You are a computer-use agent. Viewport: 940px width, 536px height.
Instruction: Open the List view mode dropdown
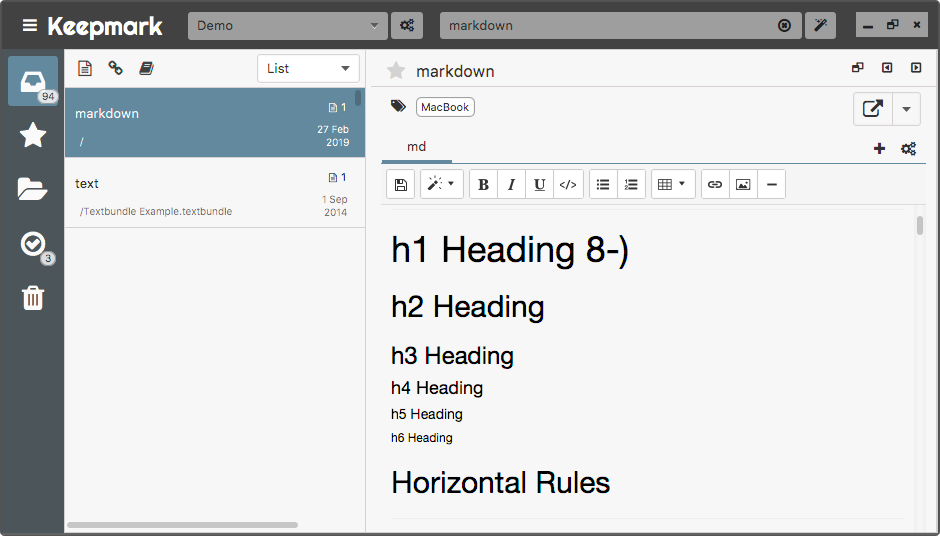click(x=308, y=68)
